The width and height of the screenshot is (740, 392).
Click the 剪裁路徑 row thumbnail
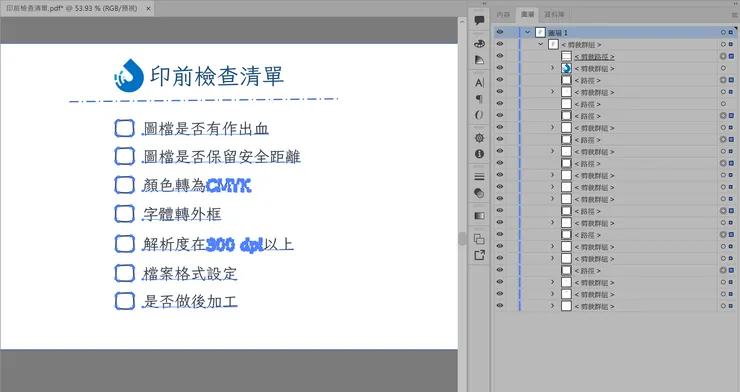[x=566, y=56]
